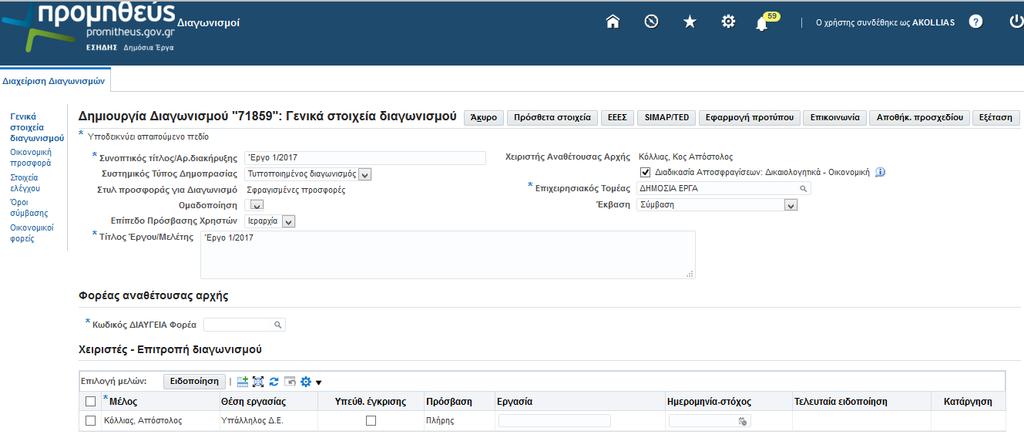Click the Αποθήκ. προσχεδίου button
The width and height of the screenshot is (1024, 438).
click(x=920, y=117)
